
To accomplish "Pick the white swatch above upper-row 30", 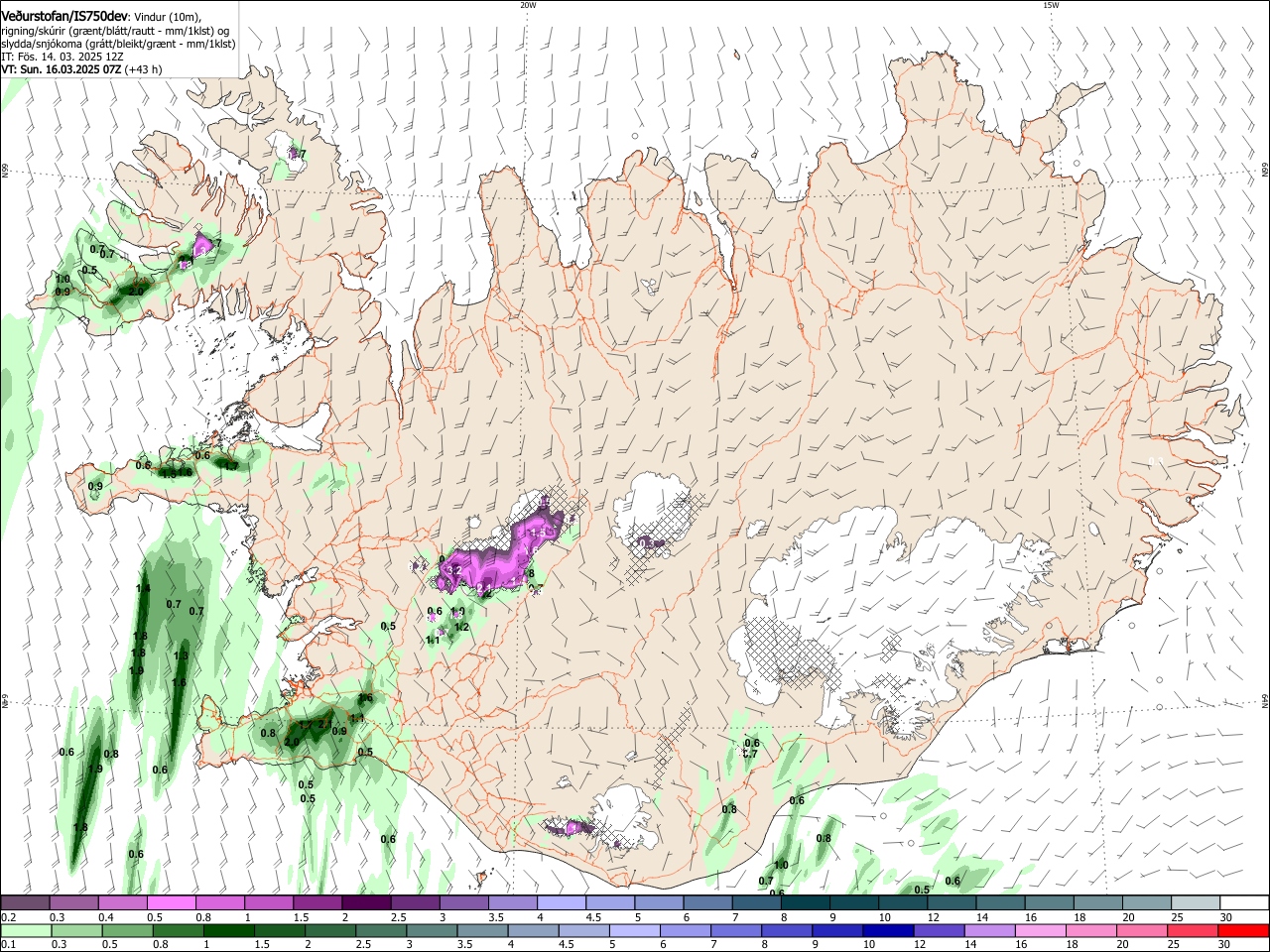I will [1243, 903].
